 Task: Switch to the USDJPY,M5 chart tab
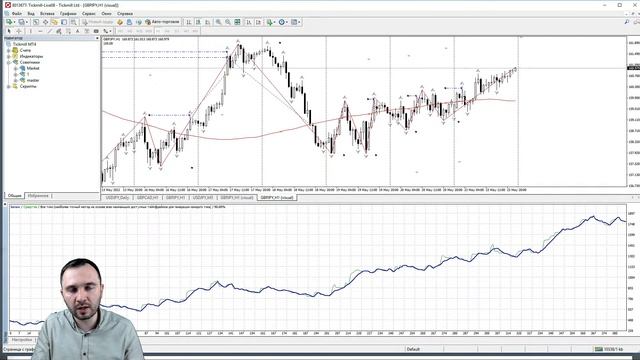tap(202, 198)
